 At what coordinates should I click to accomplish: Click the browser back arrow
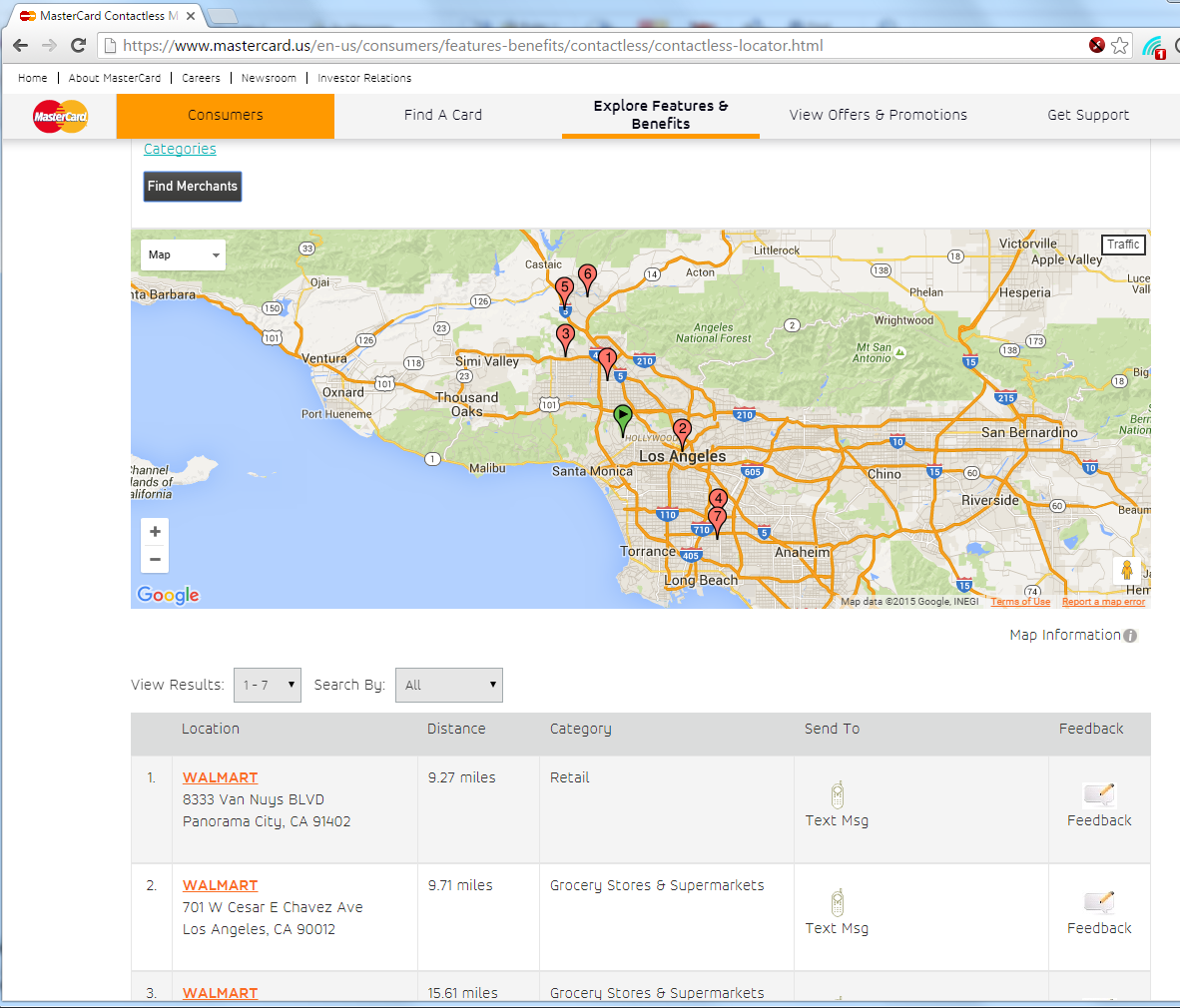[20, 45]
